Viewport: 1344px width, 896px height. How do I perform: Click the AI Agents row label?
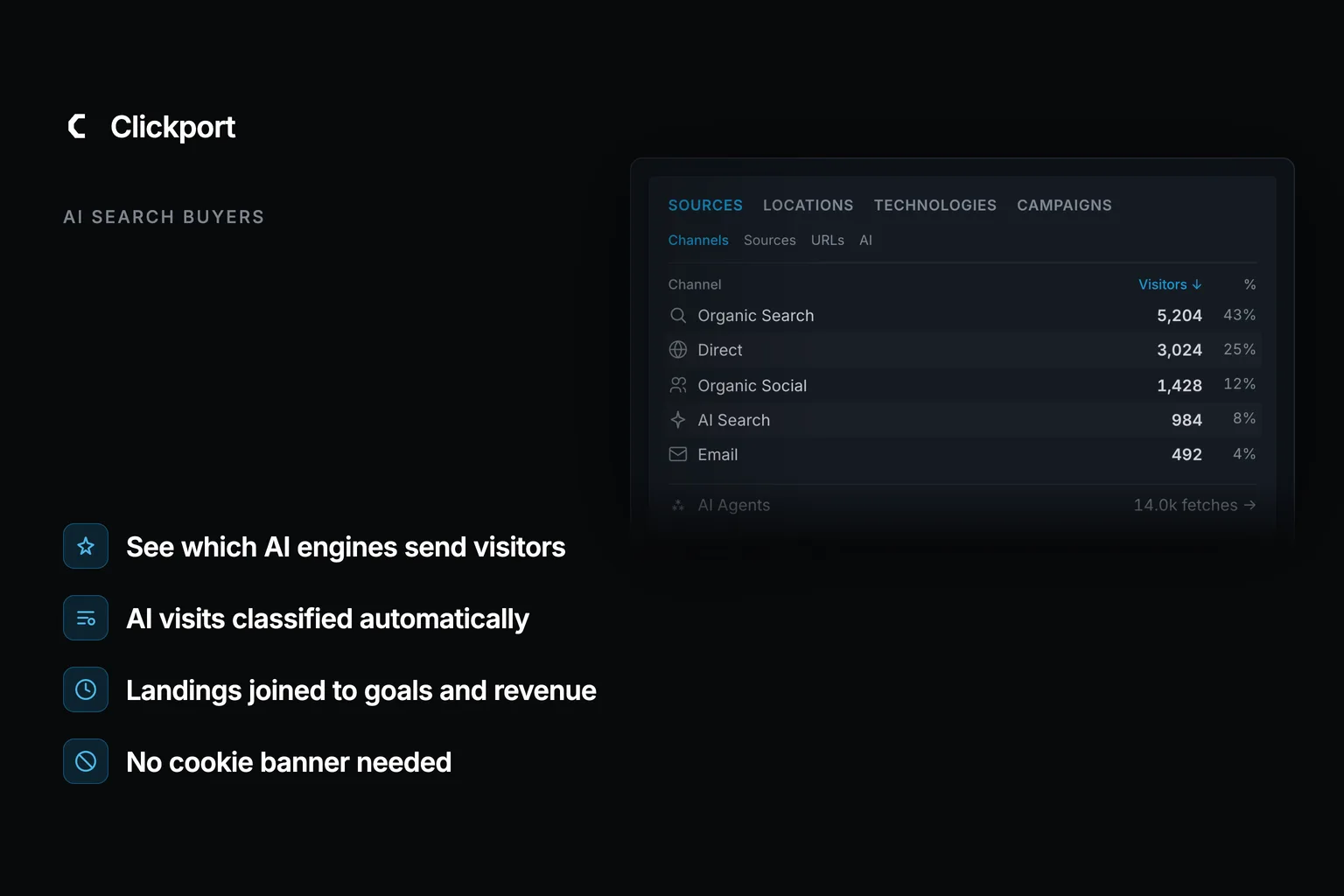click(734, 505)
